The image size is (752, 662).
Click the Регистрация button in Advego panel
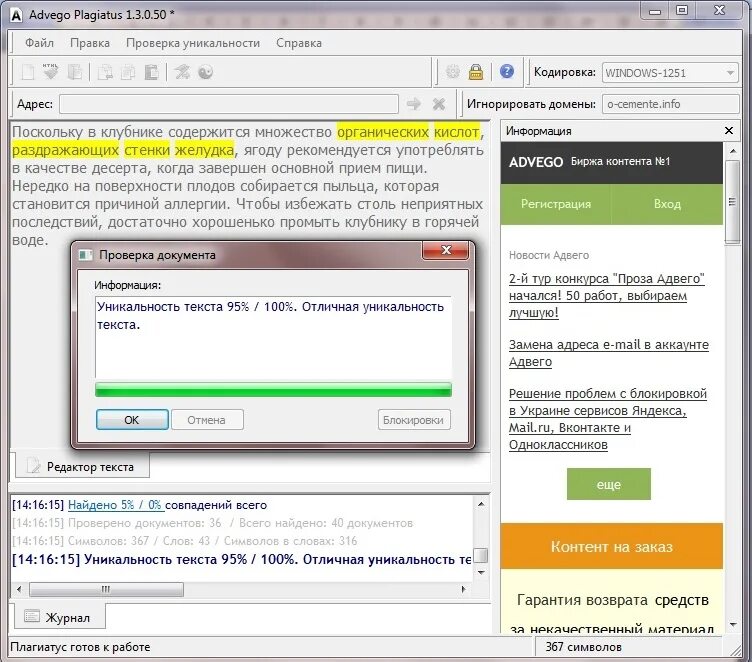click(x=556, y=204)
